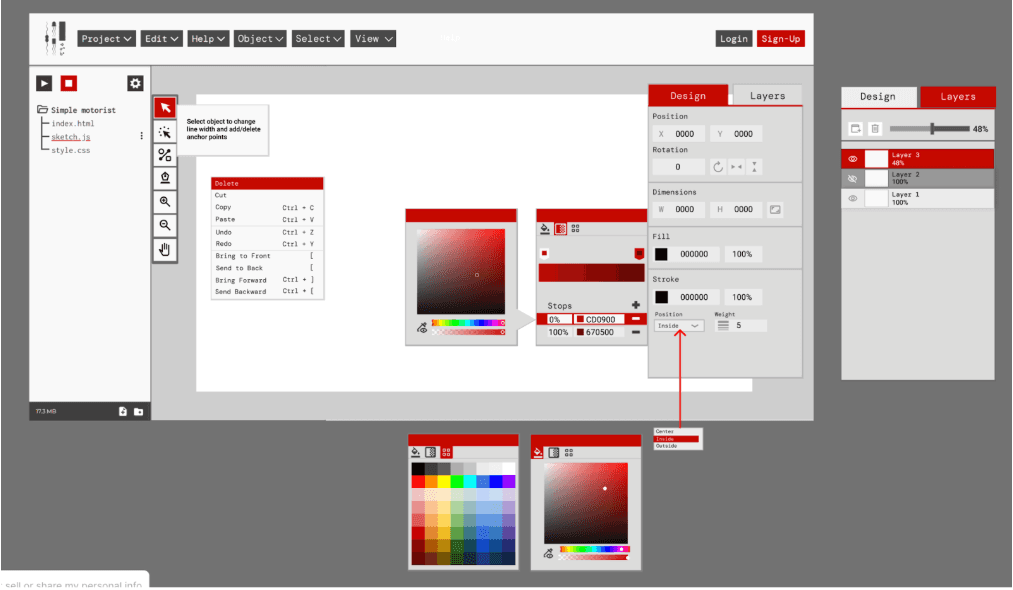This screenshot has height=590, width=1013.
Task: Pick the scissors cut path tool
Action: (165, 155)
